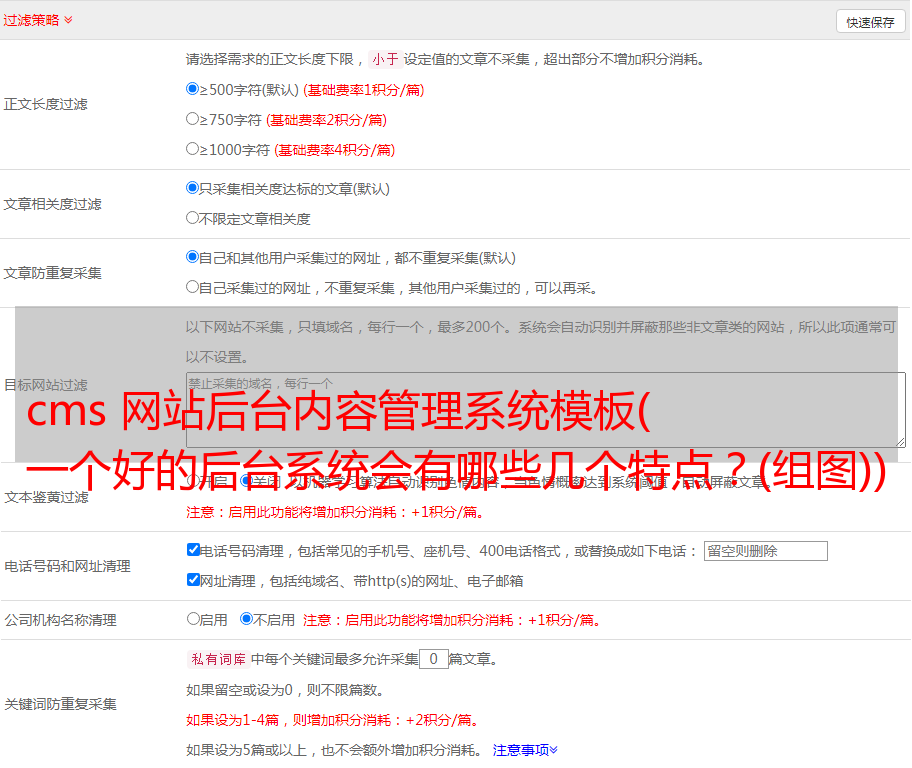Select 只采集相关度达标的文章 radio option
912x768 pixels.
tap(193, 188)
